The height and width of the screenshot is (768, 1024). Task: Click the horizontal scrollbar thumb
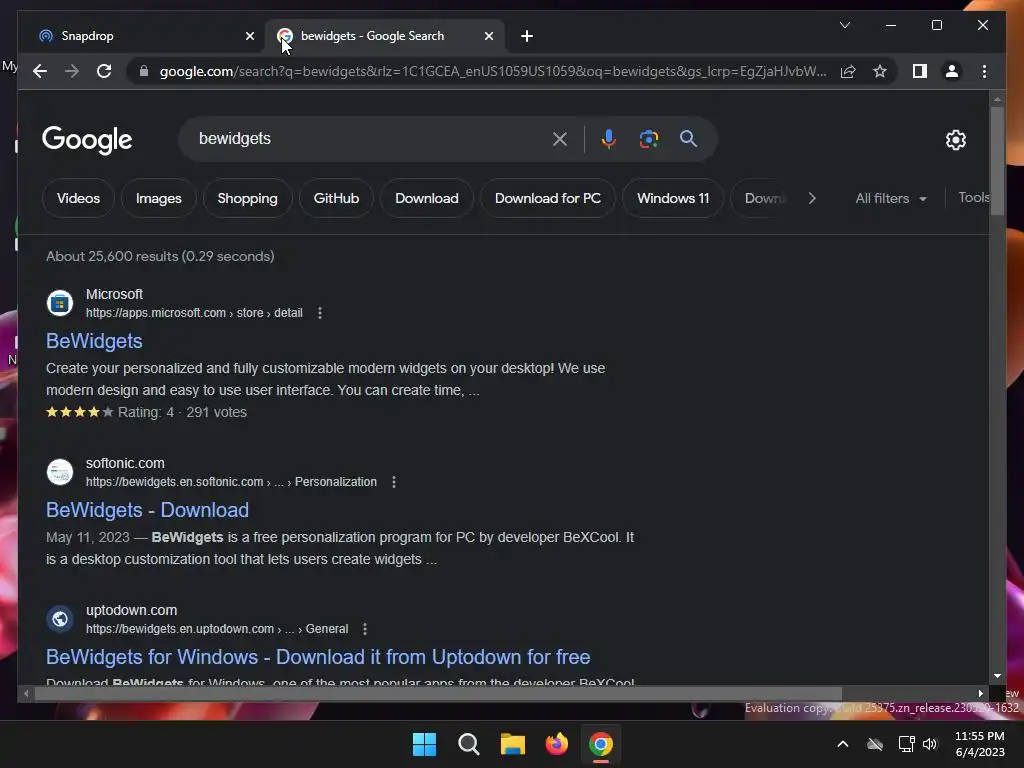438,694
